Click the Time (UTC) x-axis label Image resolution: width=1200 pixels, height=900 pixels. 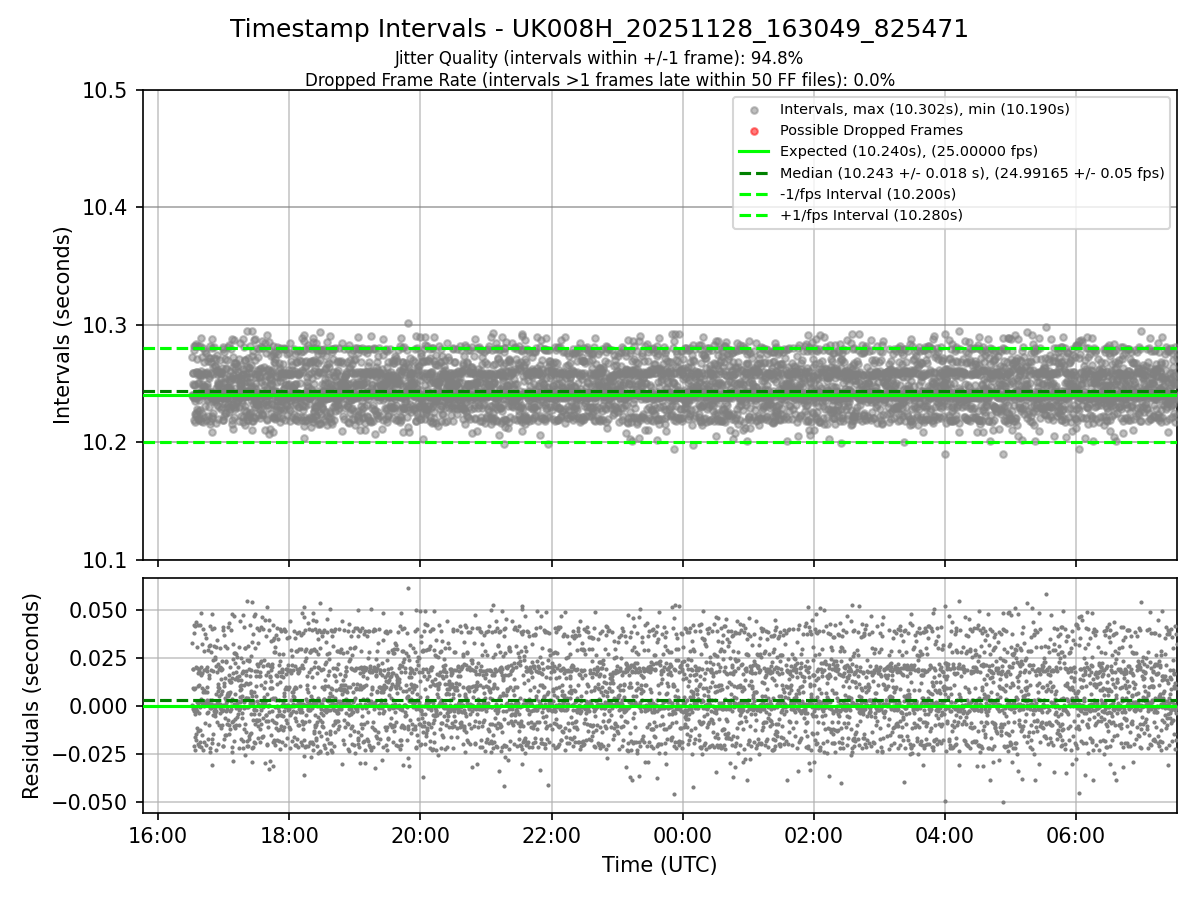pyautogui.click(x=659, y=865)
